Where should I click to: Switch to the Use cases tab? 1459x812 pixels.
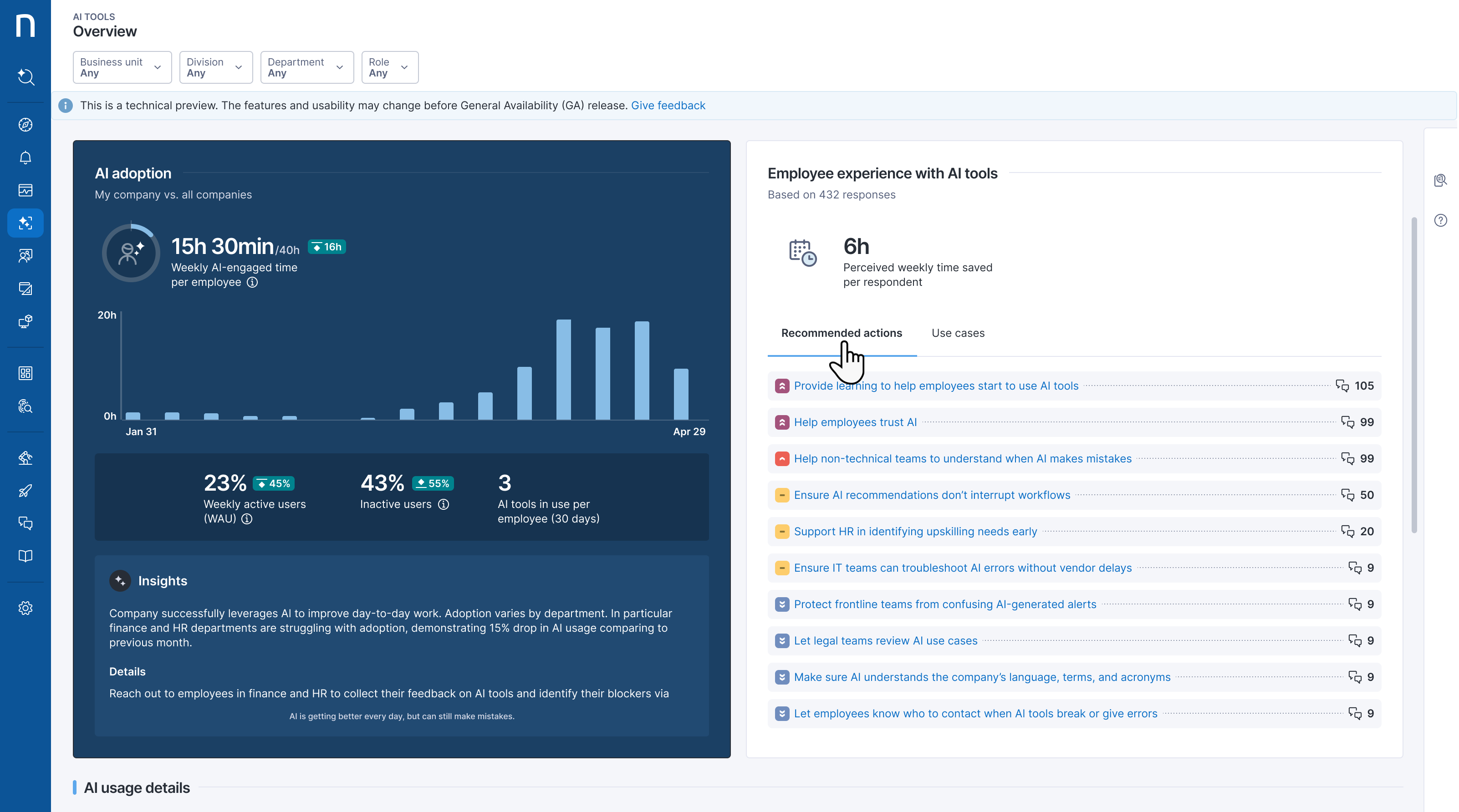coord(958,333)
